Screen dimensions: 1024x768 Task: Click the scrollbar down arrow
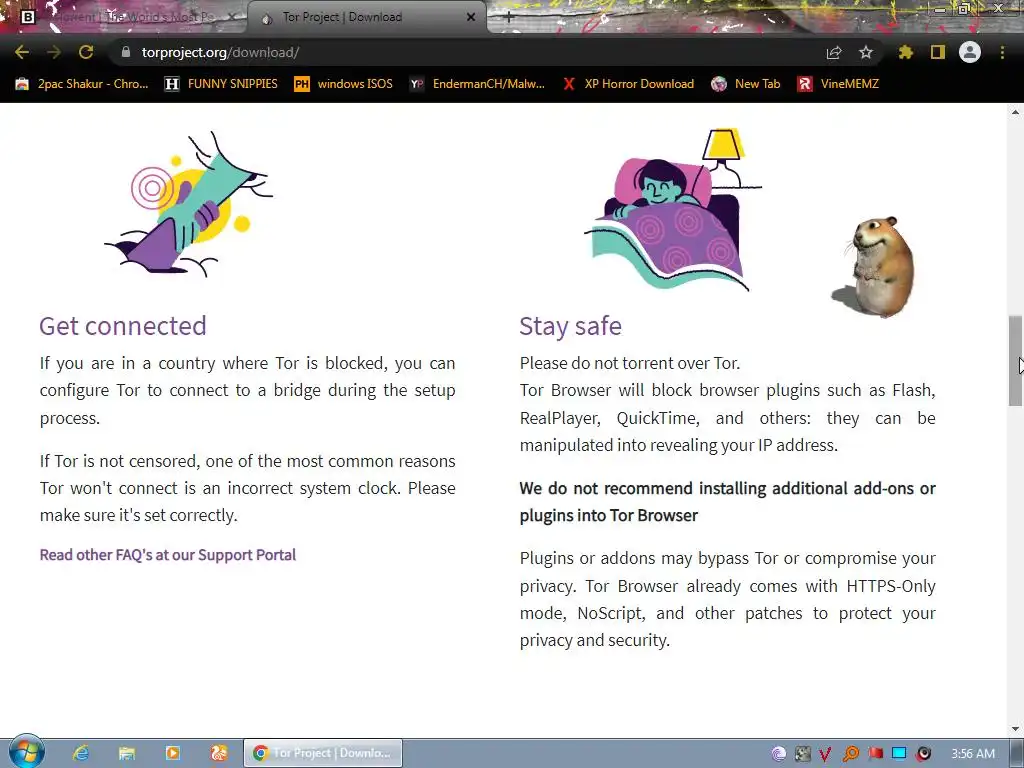click(x=1015, y=729)
